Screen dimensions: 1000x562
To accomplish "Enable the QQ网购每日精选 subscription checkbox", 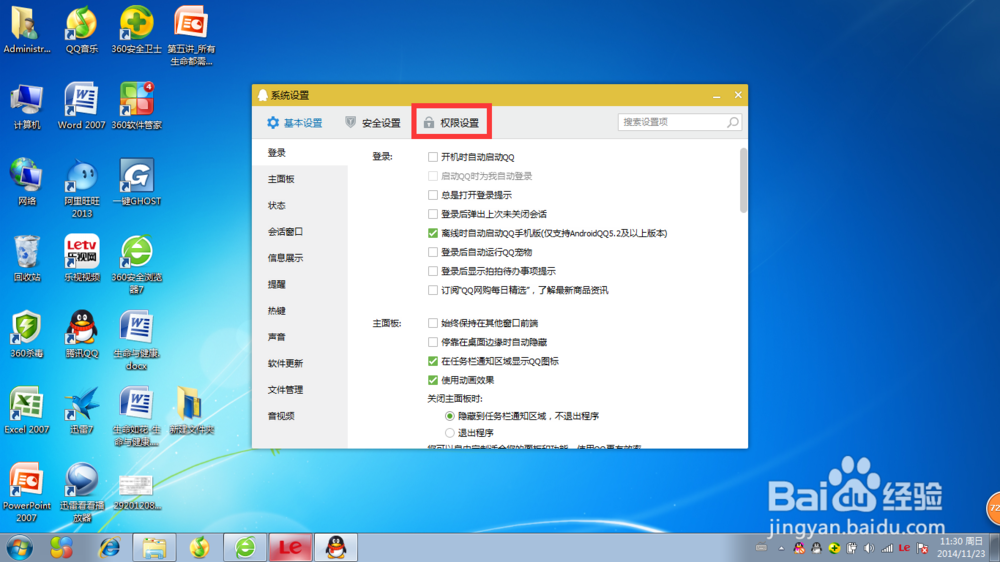I will pyautogui.click(x=432, y=290).
